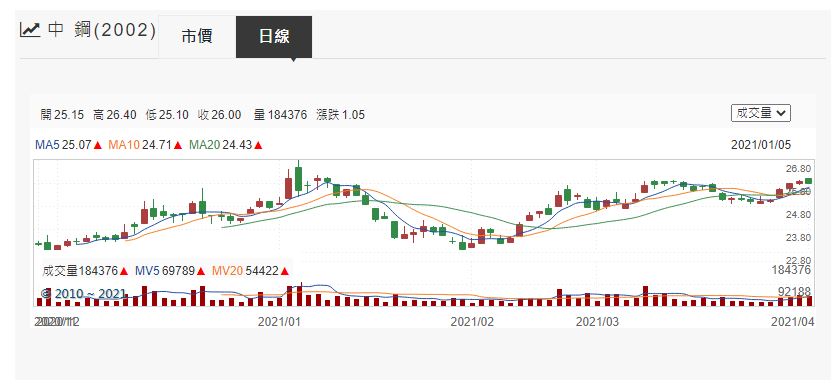
Task: Click the 成交量184376 red arrow indicator
Action: pyautogui.click(x=124, y=271)
